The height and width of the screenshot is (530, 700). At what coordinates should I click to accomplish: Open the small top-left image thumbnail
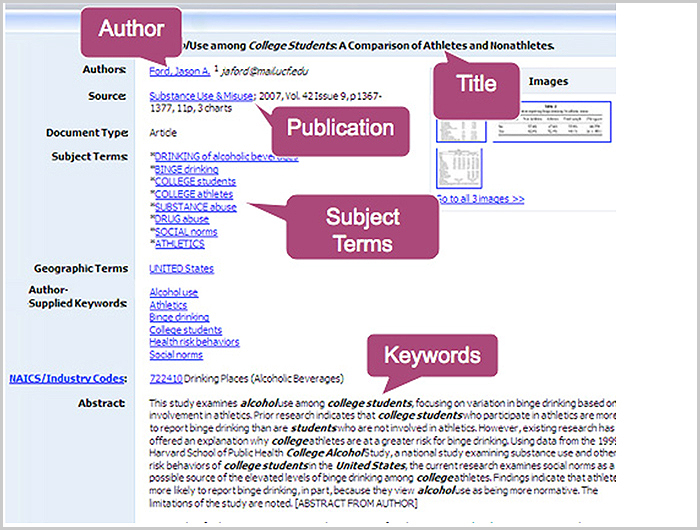[461, 130]
